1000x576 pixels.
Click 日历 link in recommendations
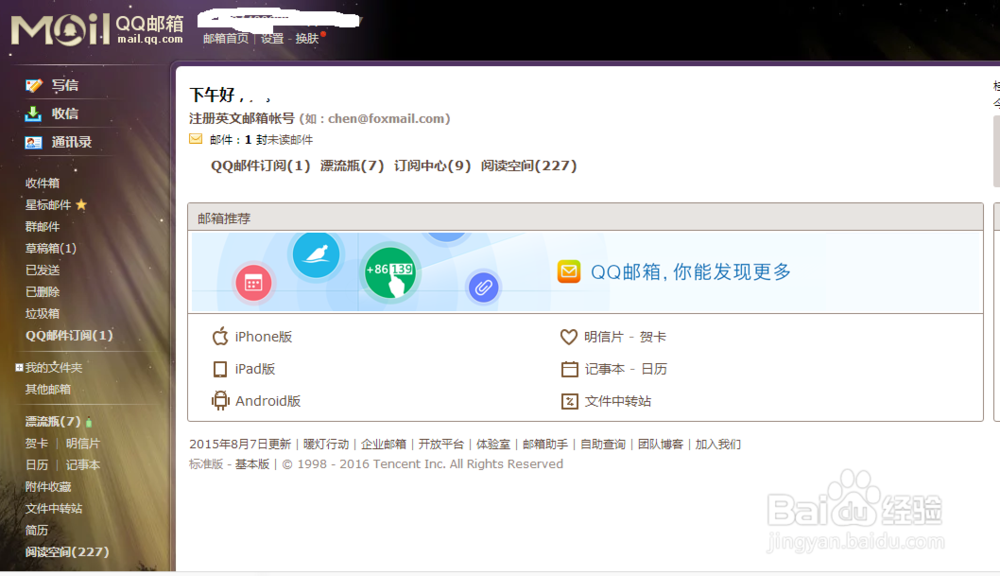tap(654, 369)
